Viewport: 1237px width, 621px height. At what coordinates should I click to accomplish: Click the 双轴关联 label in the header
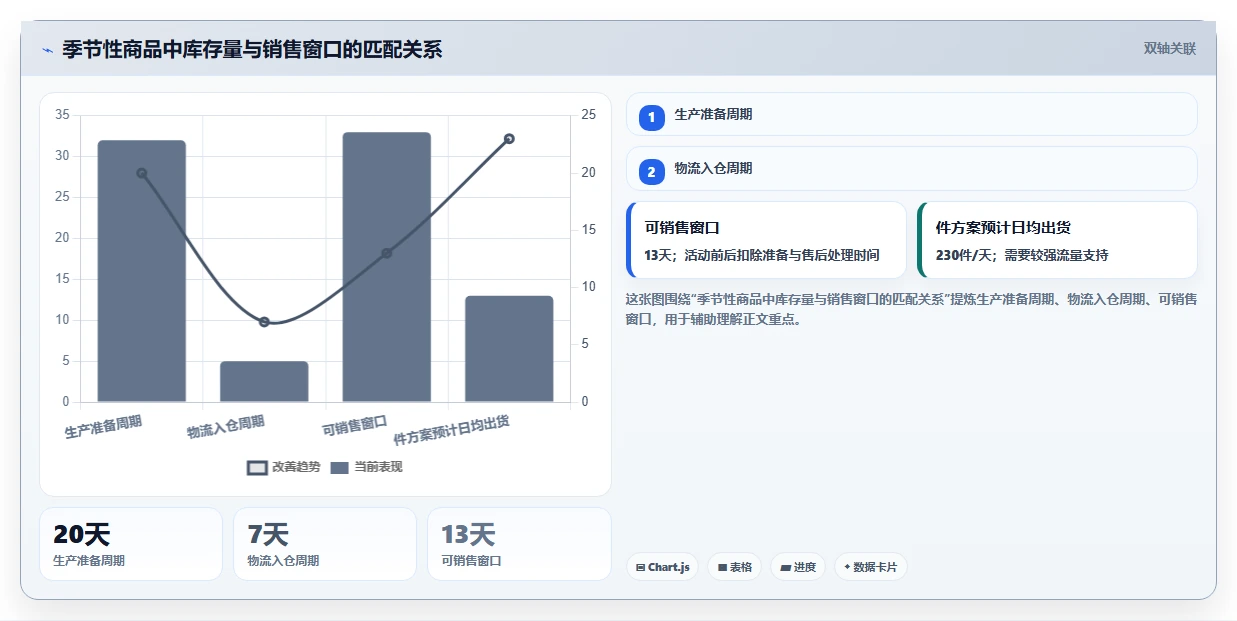click(1169, 48)
